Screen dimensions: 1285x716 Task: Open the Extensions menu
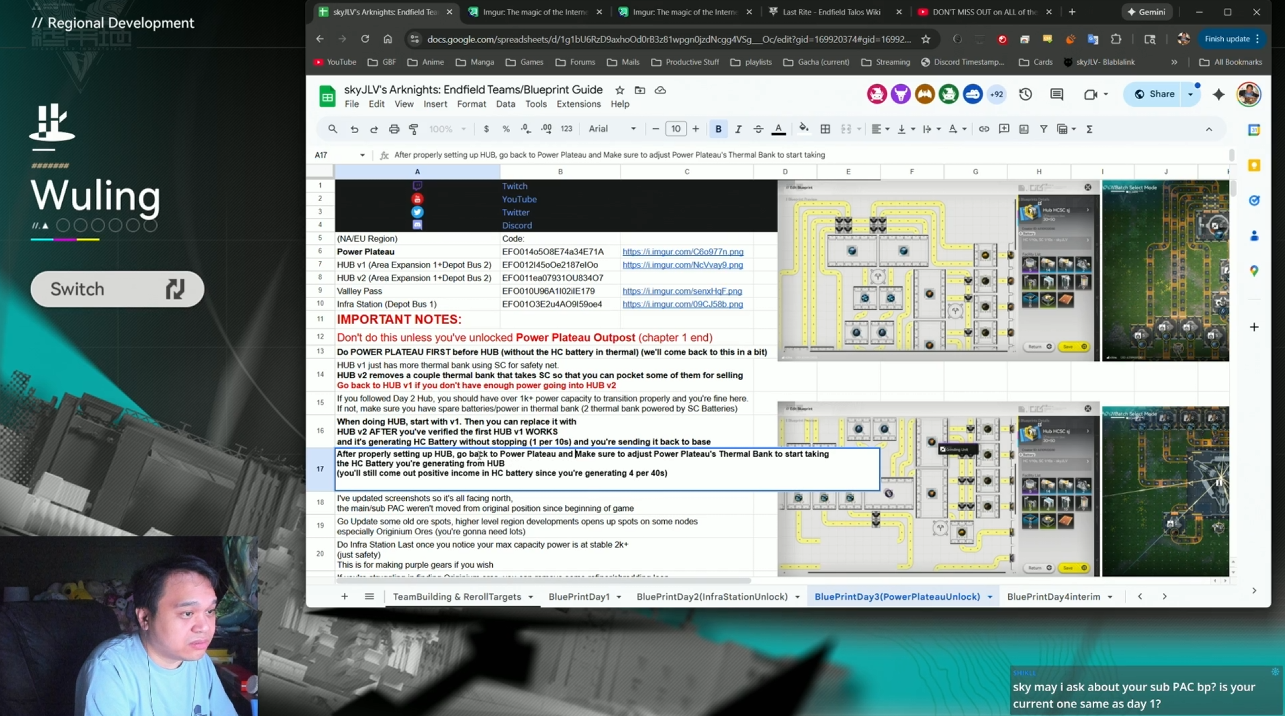point(578,104)
